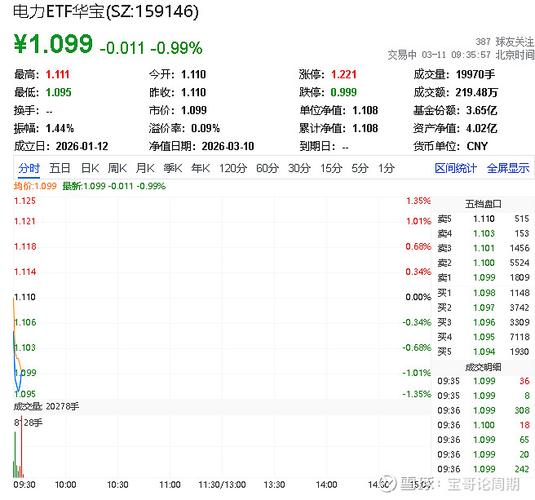This screenshot has width=535, height=500.
Task: Open the 年K chart tab
Action: coord(201,168)
